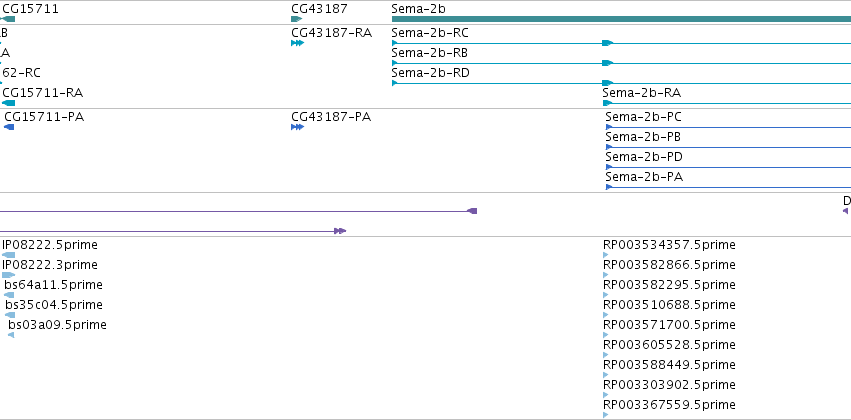Click the purple feature end block
This screenshot has width=851, height=420.
click(472, 211)
